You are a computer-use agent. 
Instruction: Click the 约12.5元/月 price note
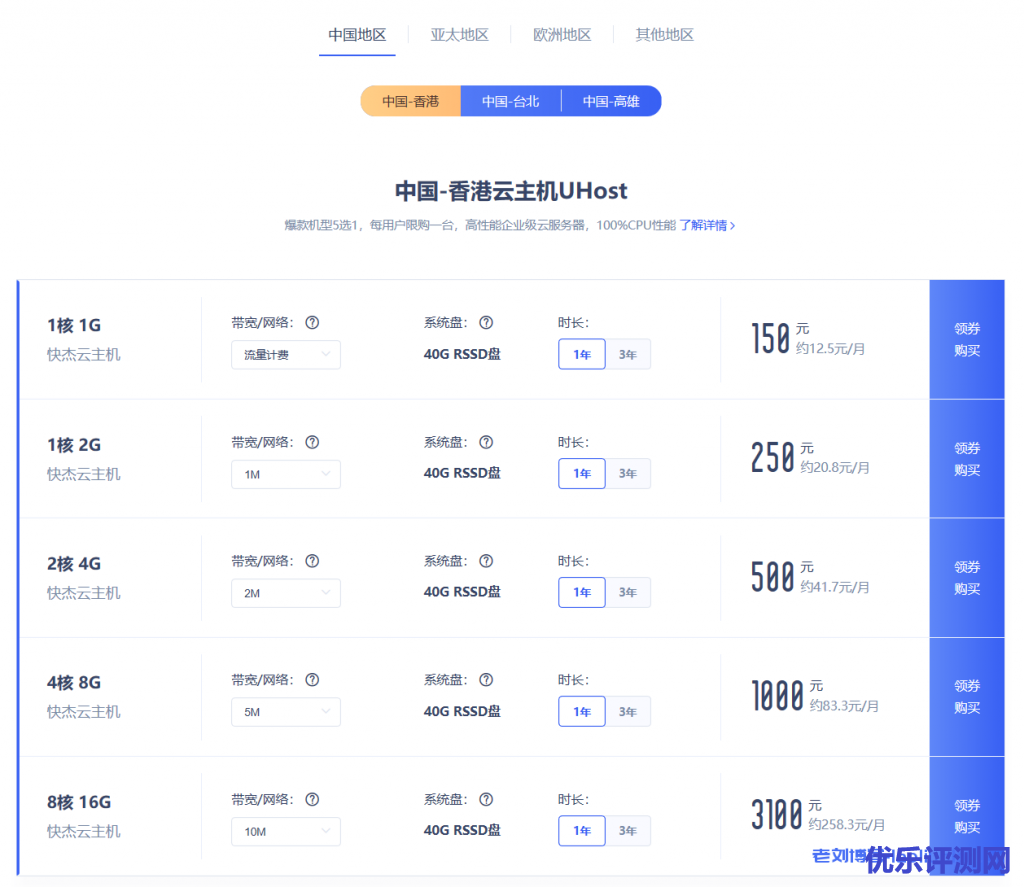[x=831, y=349]
